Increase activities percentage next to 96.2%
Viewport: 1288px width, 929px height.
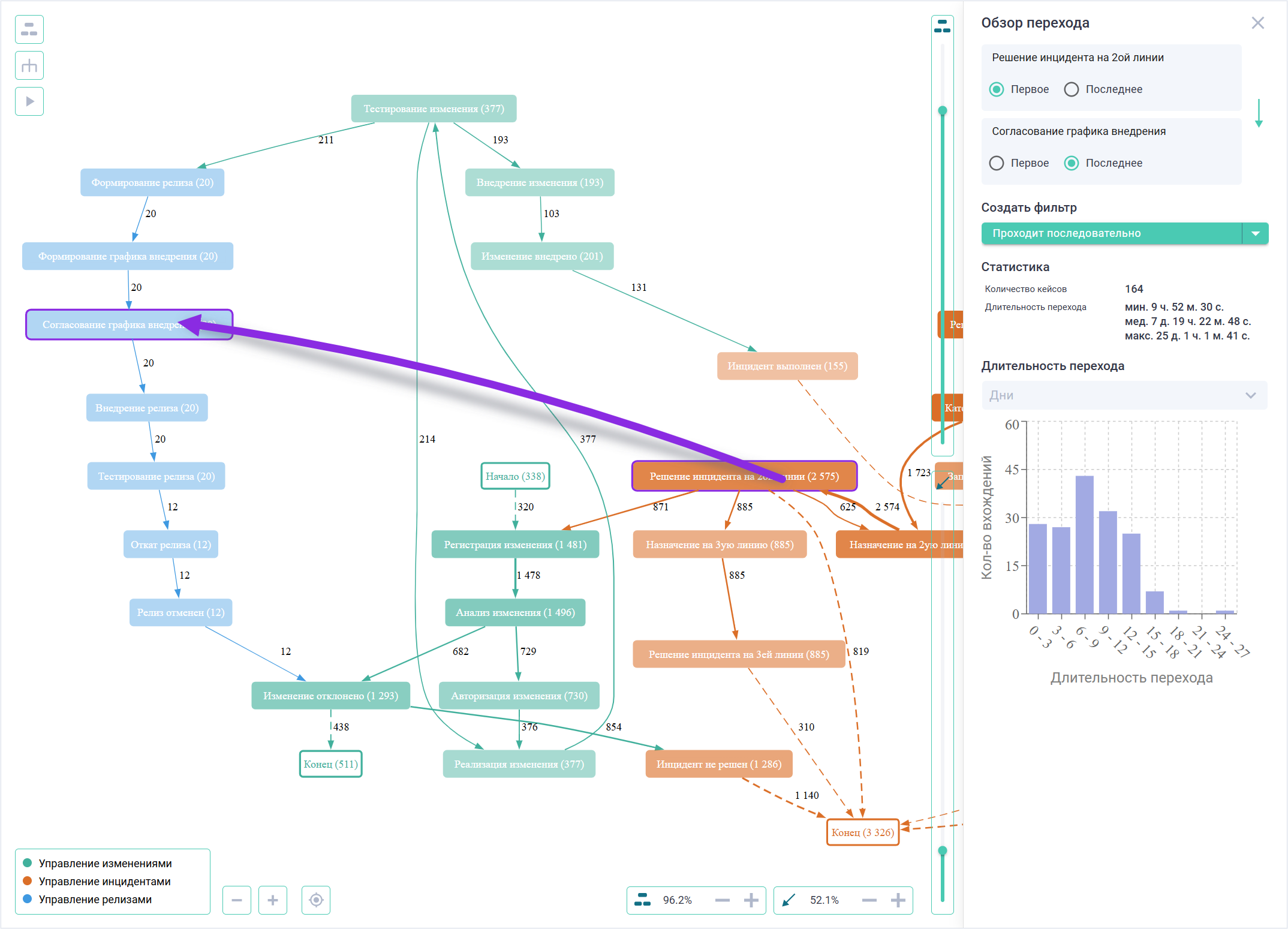[x=751, y=900]
